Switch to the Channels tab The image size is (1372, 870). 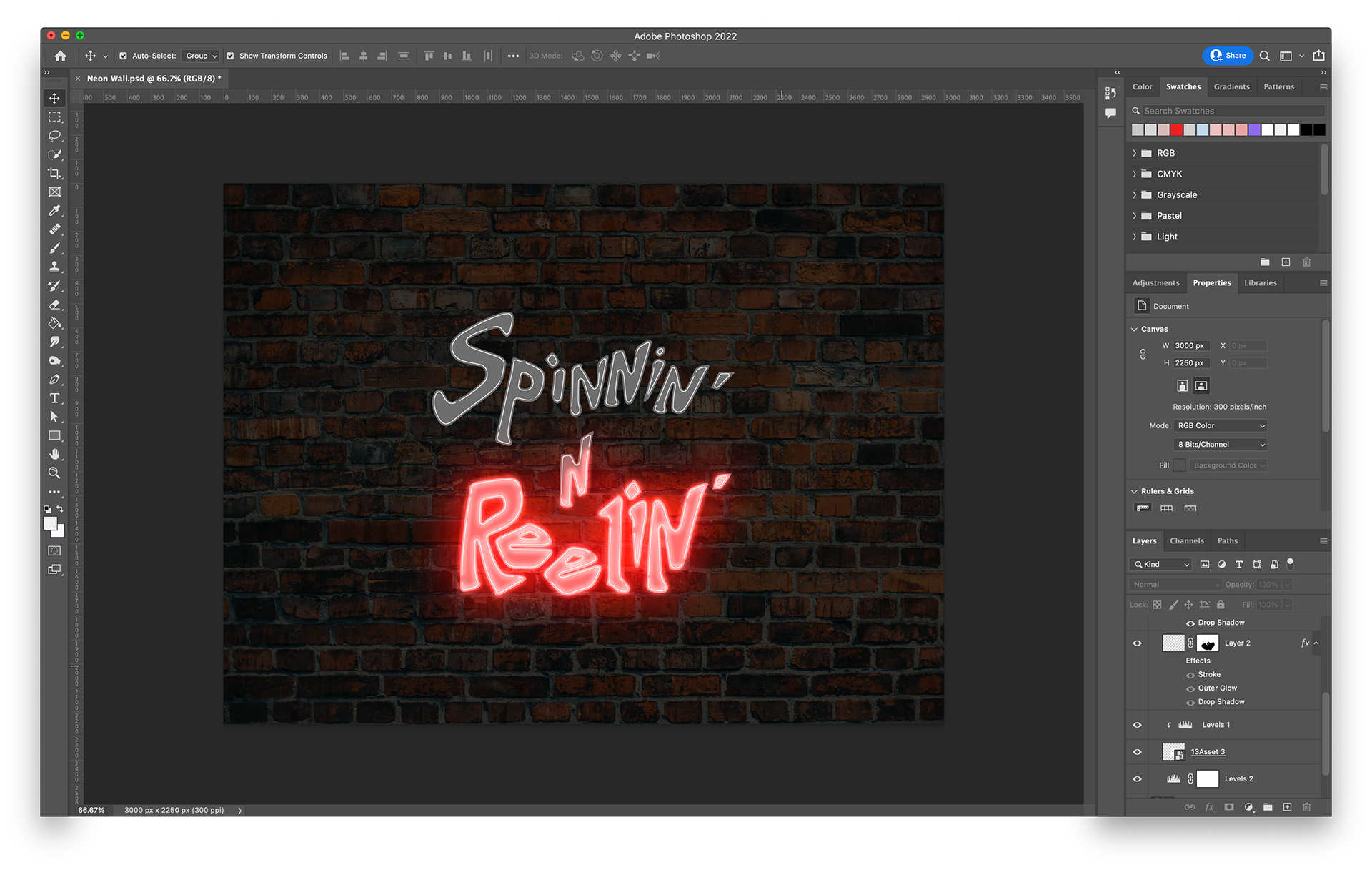[x=1187, y=541]
